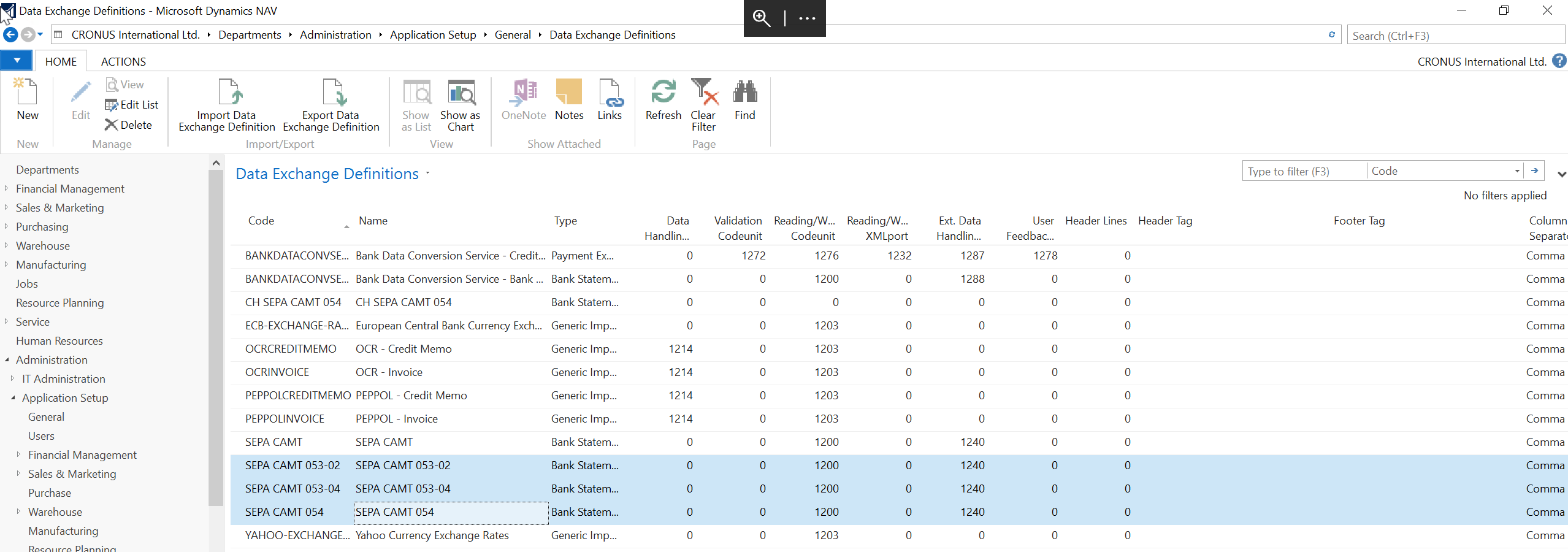
Task: Expand the filter pane chevron
Action: pyautogui.click(x=1561, y=175)
